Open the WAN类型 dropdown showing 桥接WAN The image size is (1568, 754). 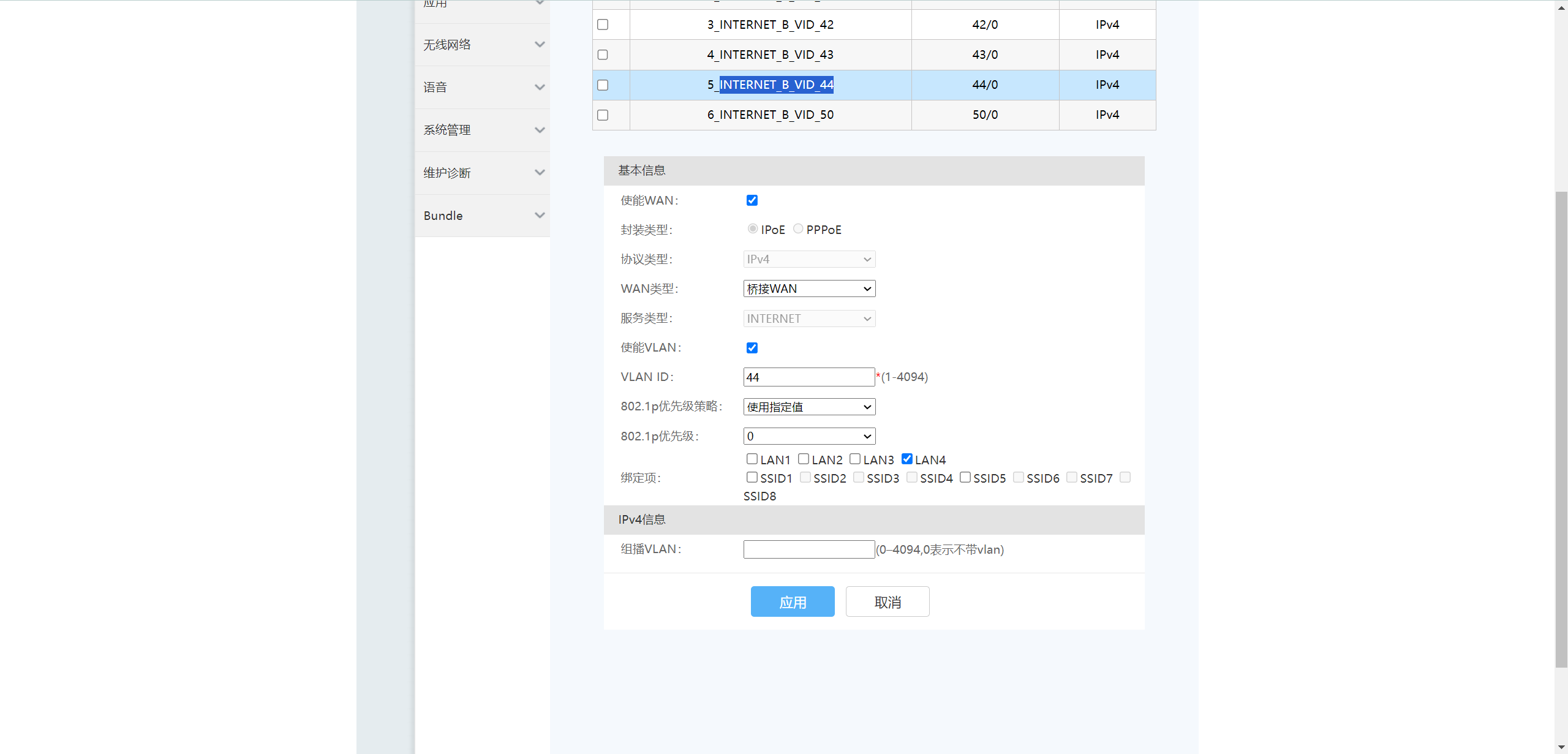[x=809, y=288]
